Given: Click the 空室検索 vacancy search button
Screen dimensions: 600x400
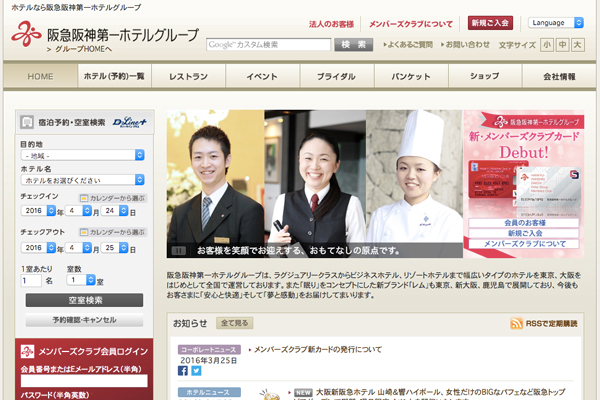Looking at the screenshot, I should tap(85, 300).
